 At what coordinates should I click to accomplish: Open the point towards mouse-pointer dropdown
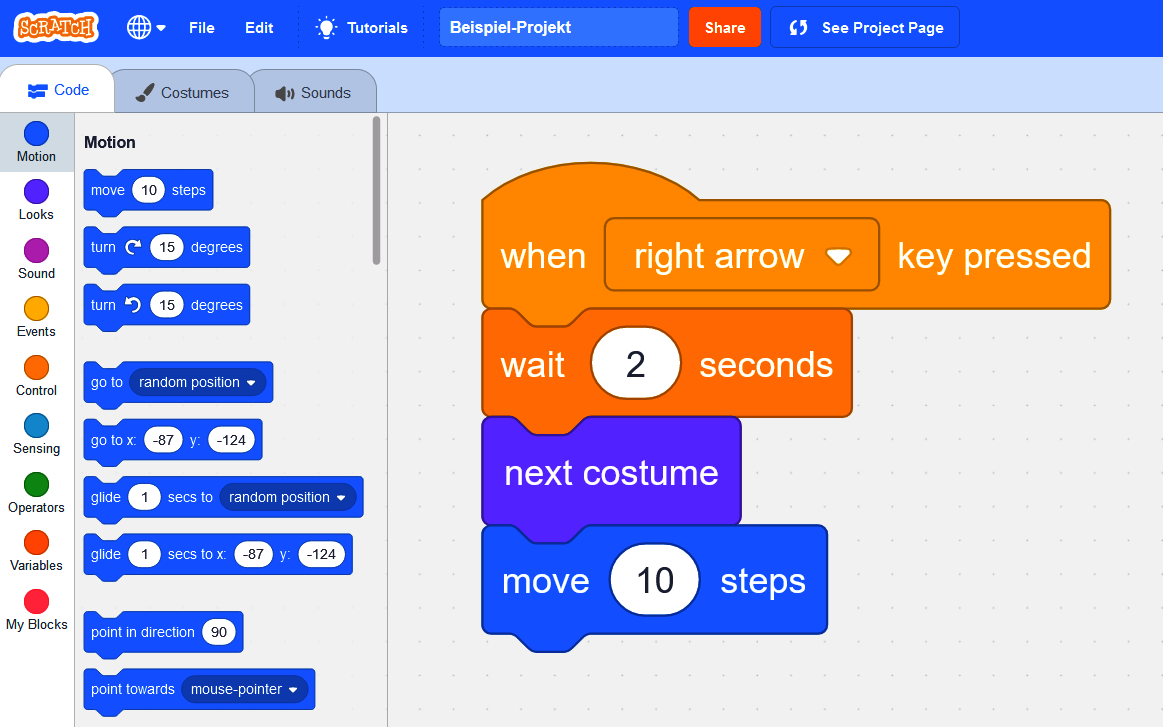tap(292, 689)
